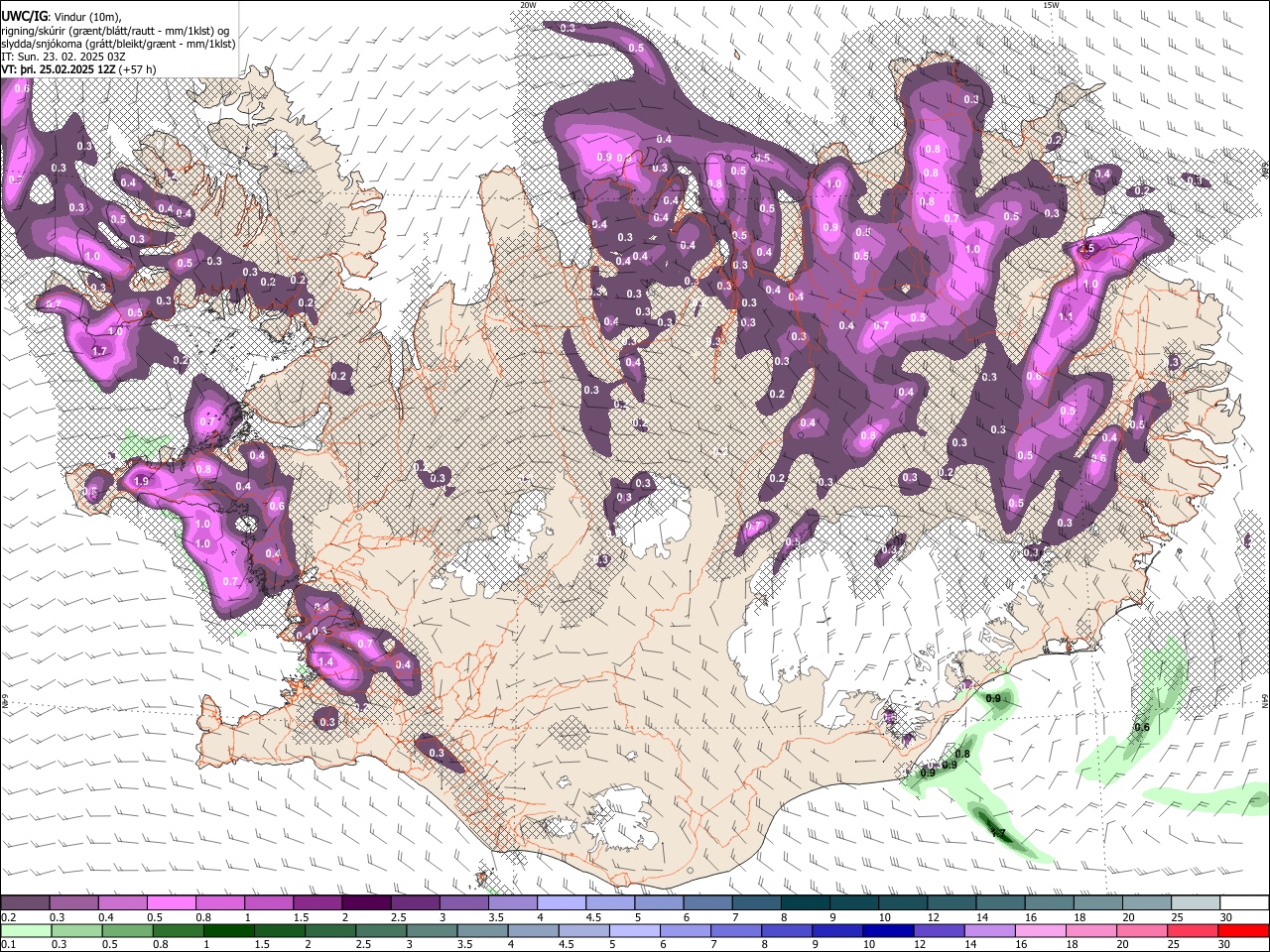Click the lower legend swatch between 25 and 30

click(x=1194, y=931)
